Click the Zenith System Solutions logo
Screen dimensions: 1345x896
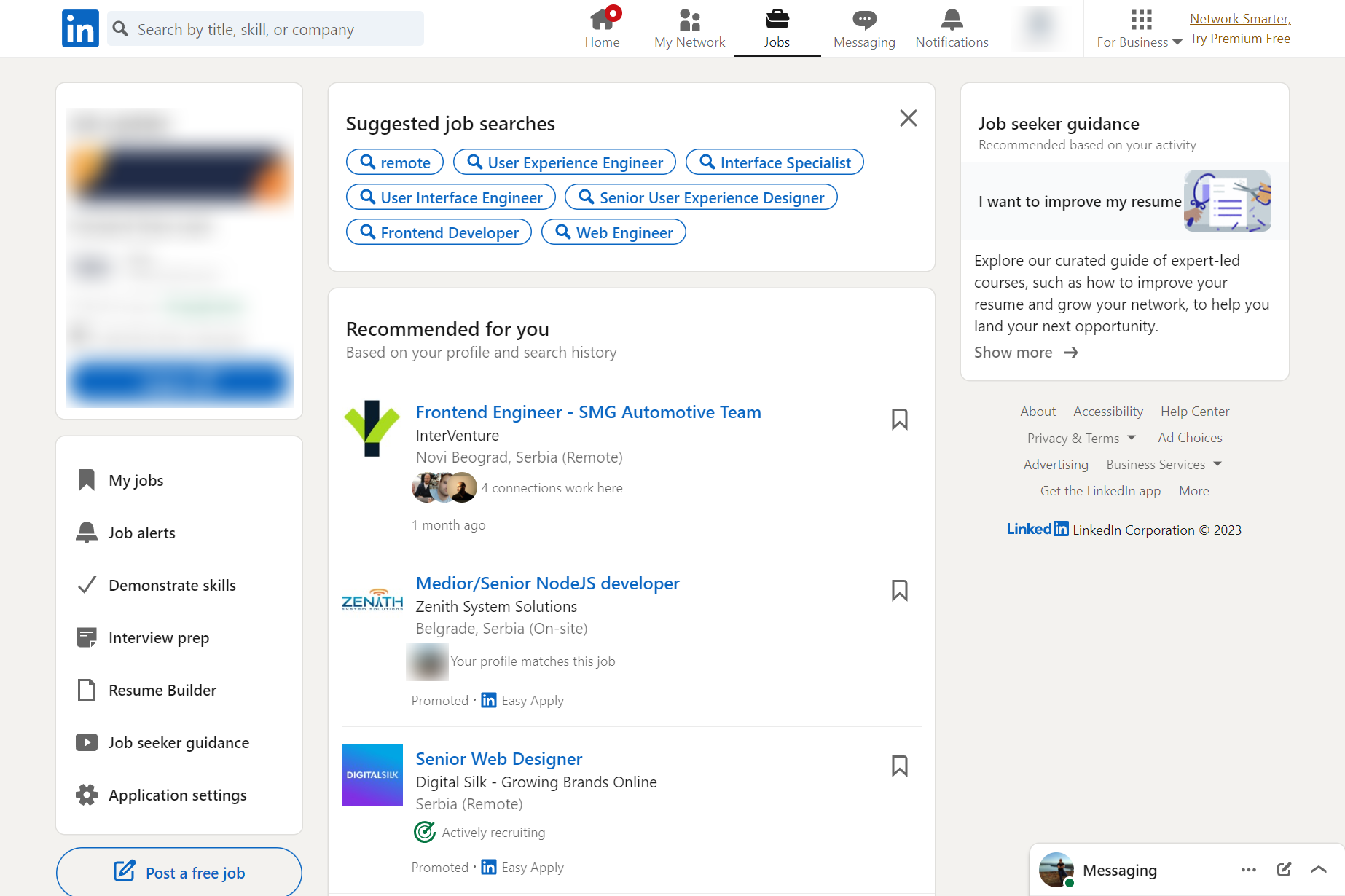[x=372, y=601]
